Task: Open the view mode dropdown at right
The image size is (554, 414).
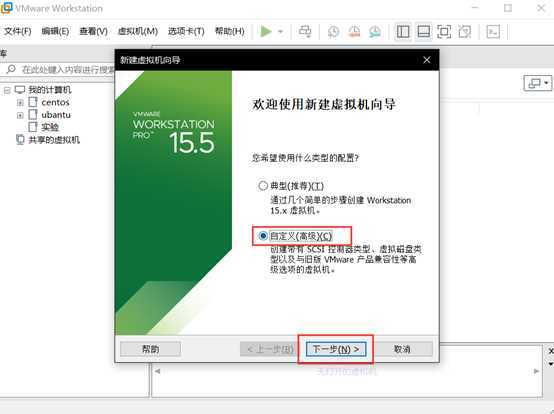Action: (x=537, y=83)
